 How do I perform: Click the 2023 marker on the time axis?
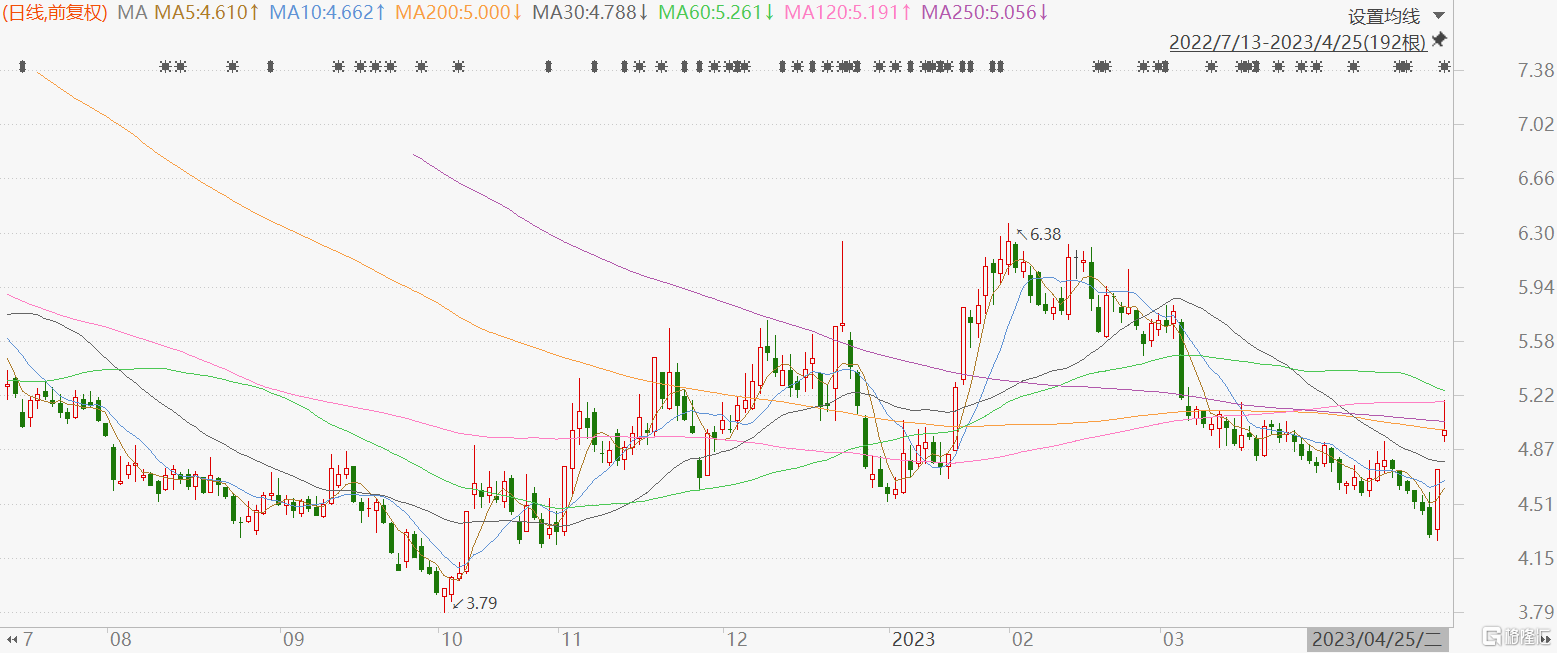[913, 638]
